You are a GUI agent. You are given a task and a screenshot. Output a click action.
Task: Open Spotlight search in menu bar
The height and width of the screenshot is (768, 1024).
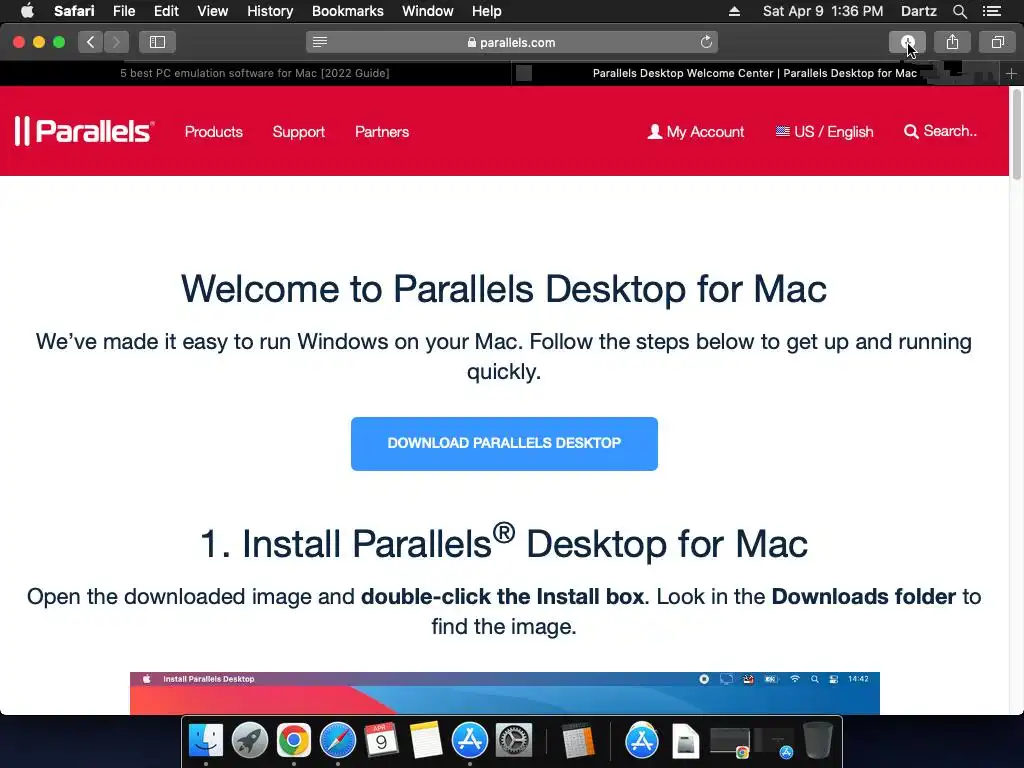(x=959, y=11)
